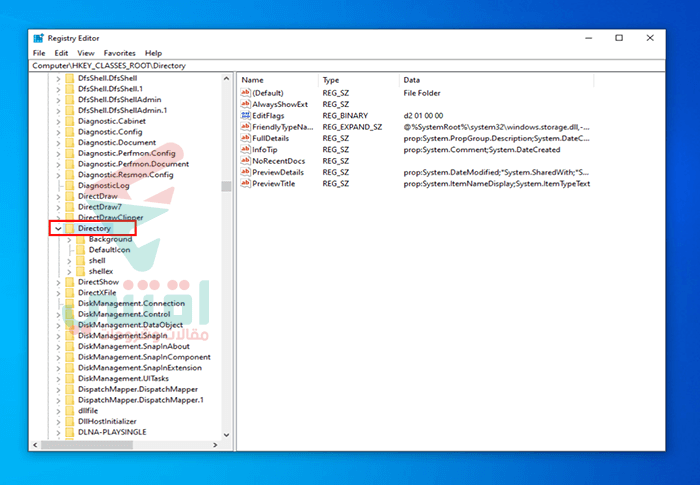
Task: Expand the DirectShow key
Action: pos(58,282)
